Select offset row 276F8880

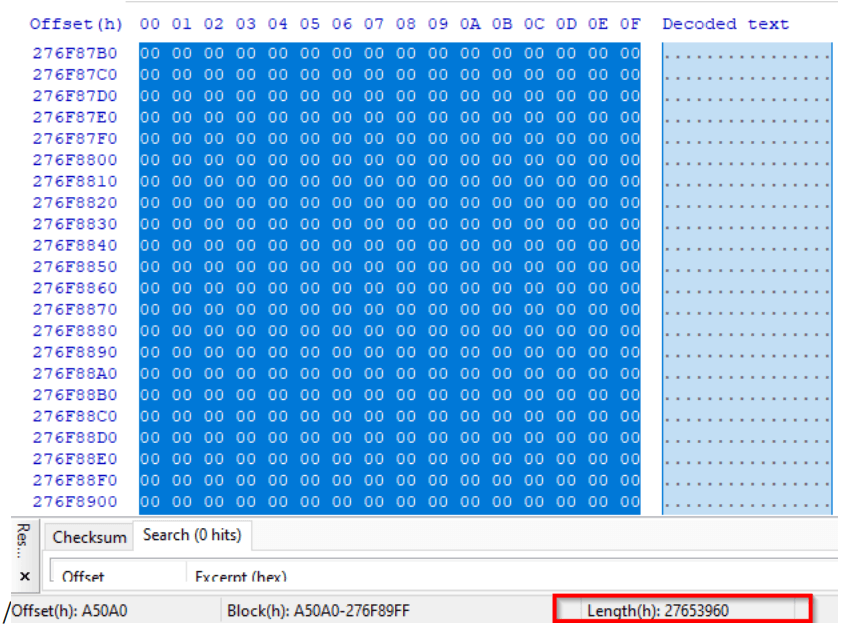[x=75, y=331]
